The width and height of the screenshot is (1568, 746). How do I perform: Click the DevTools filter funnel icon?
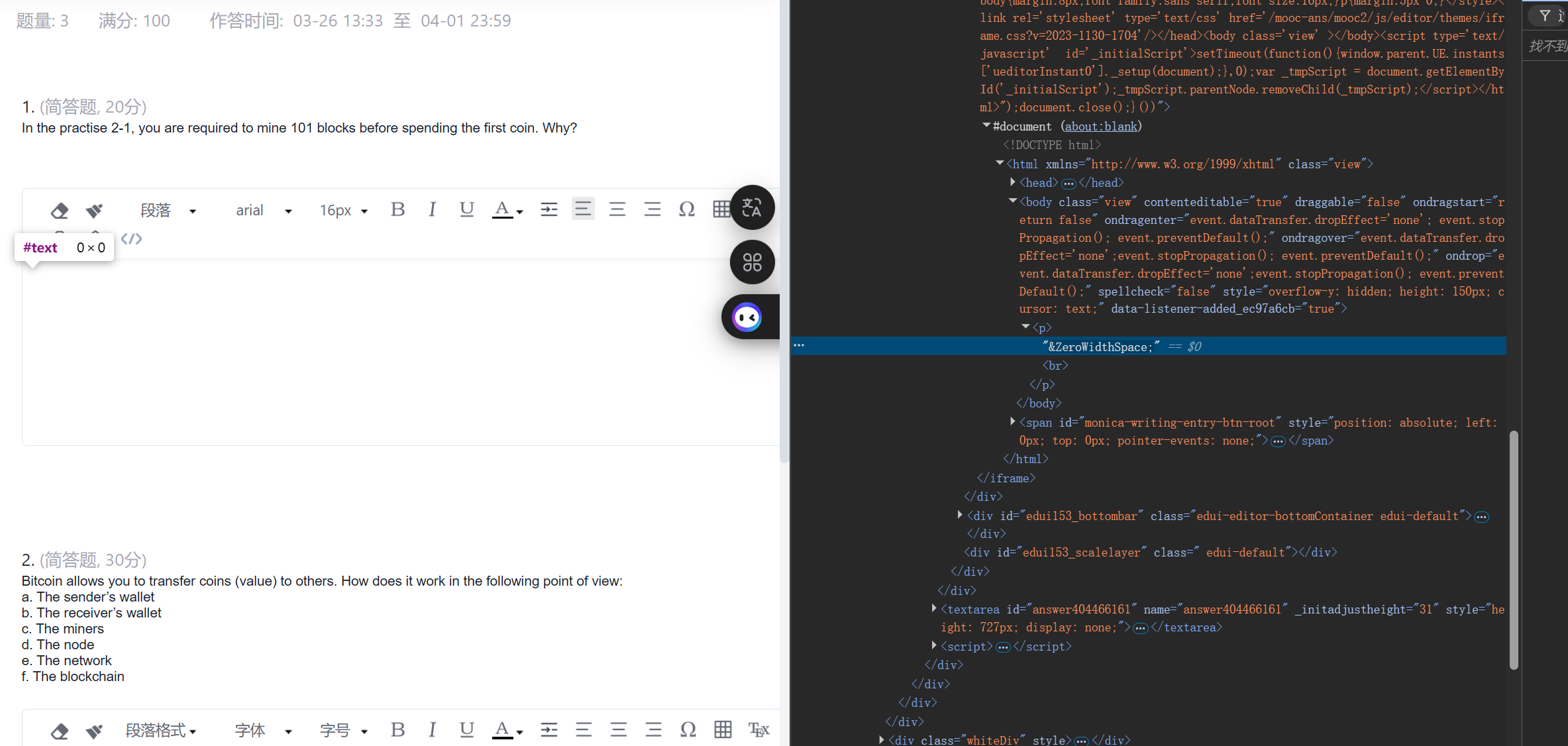(1545, 15)
